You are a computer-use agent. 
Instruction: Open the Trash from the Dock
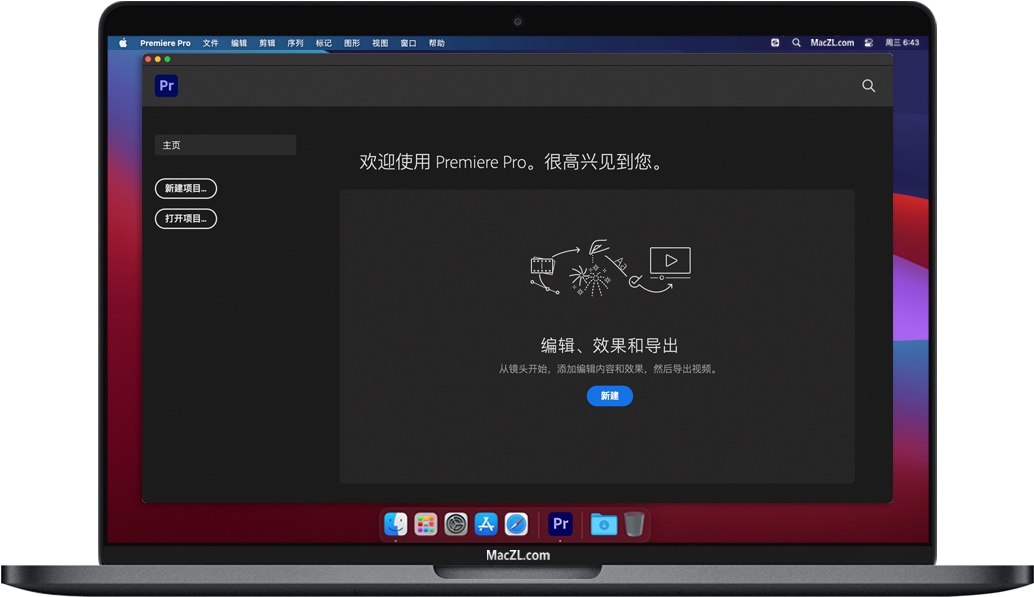tap(635, 524)
